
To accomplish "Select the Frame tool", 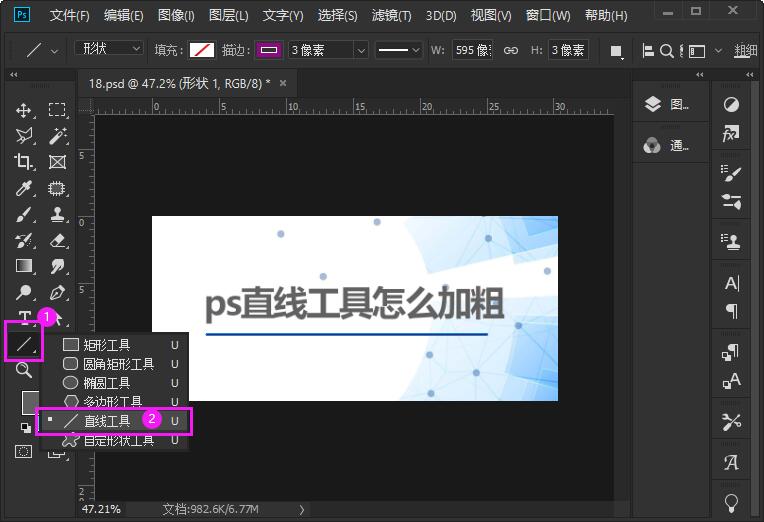I will tap(57, 162).
